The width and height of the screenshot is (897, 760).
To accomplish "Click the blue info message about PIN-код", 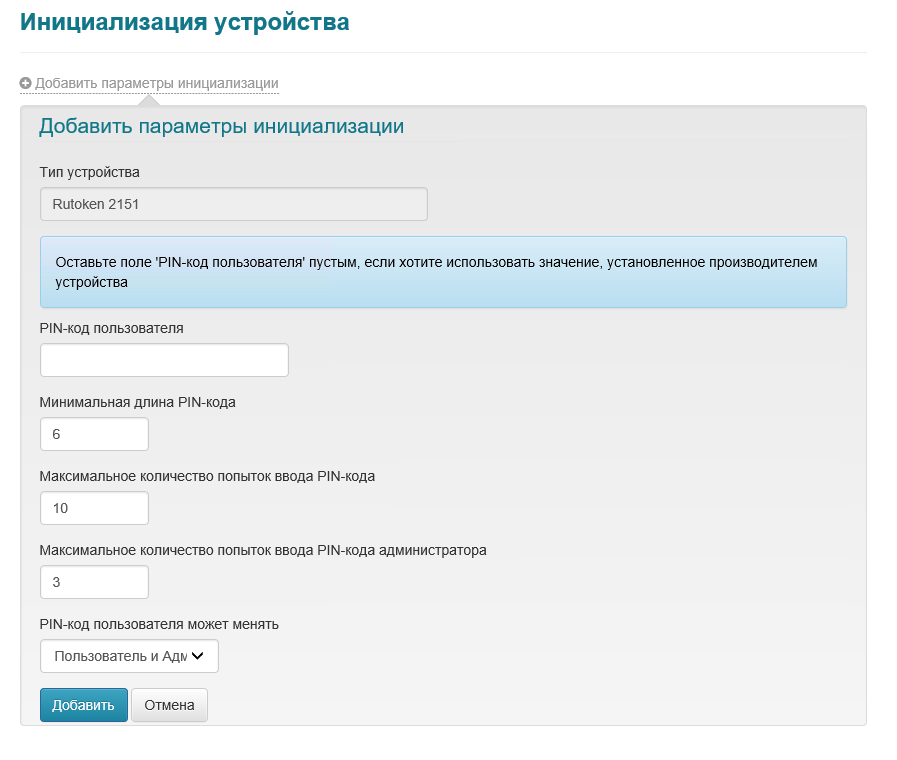I will click(443, 272).
